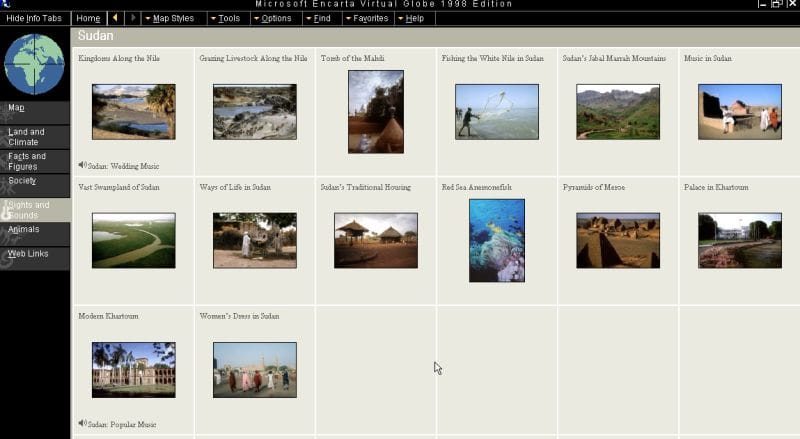Open the Favorites menu
This screenshot has width=800, height=439.
[x=365, y=18]
